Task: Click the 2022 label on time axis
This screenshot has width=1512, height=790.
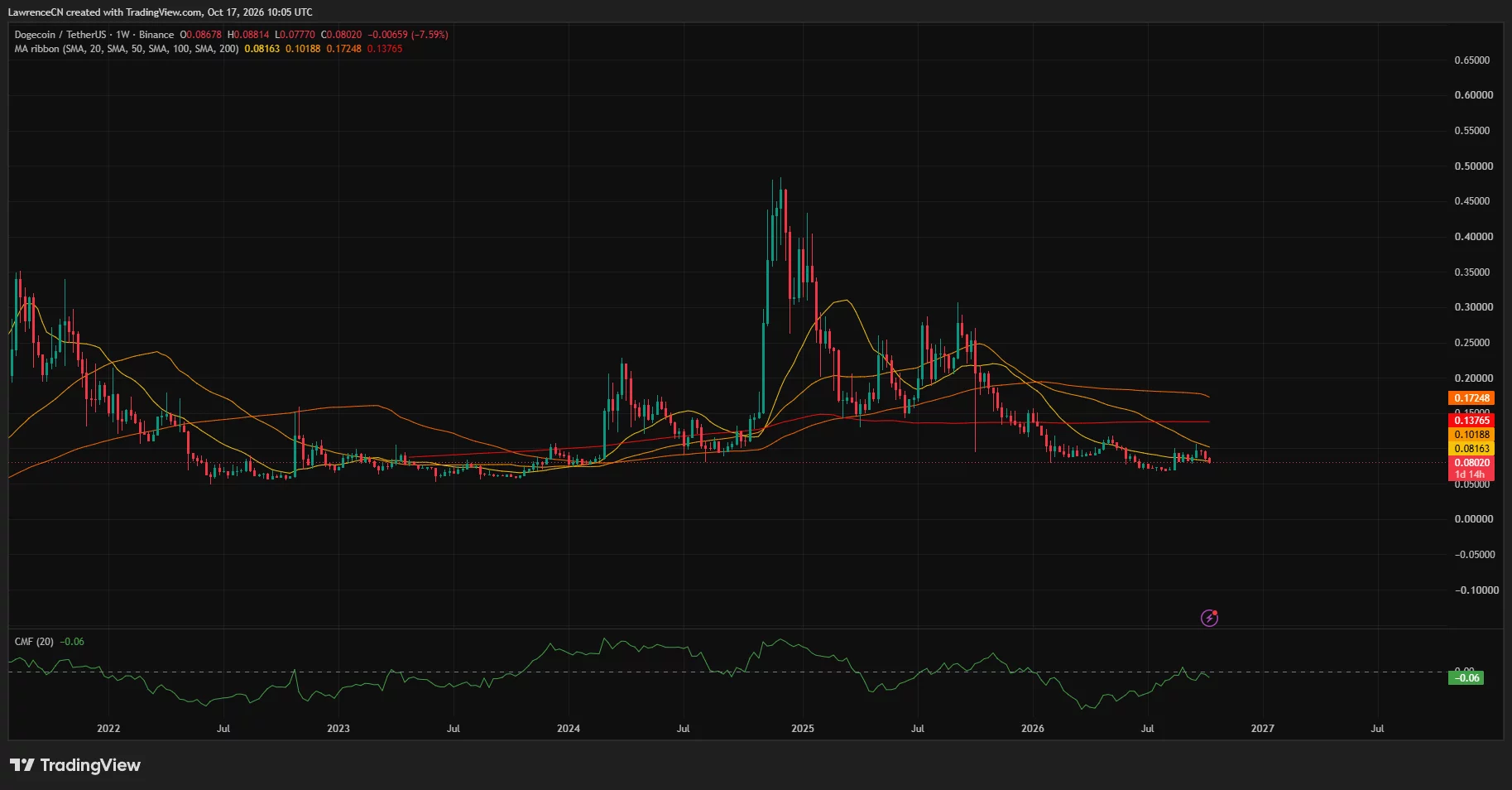Action: coord(108,729)
